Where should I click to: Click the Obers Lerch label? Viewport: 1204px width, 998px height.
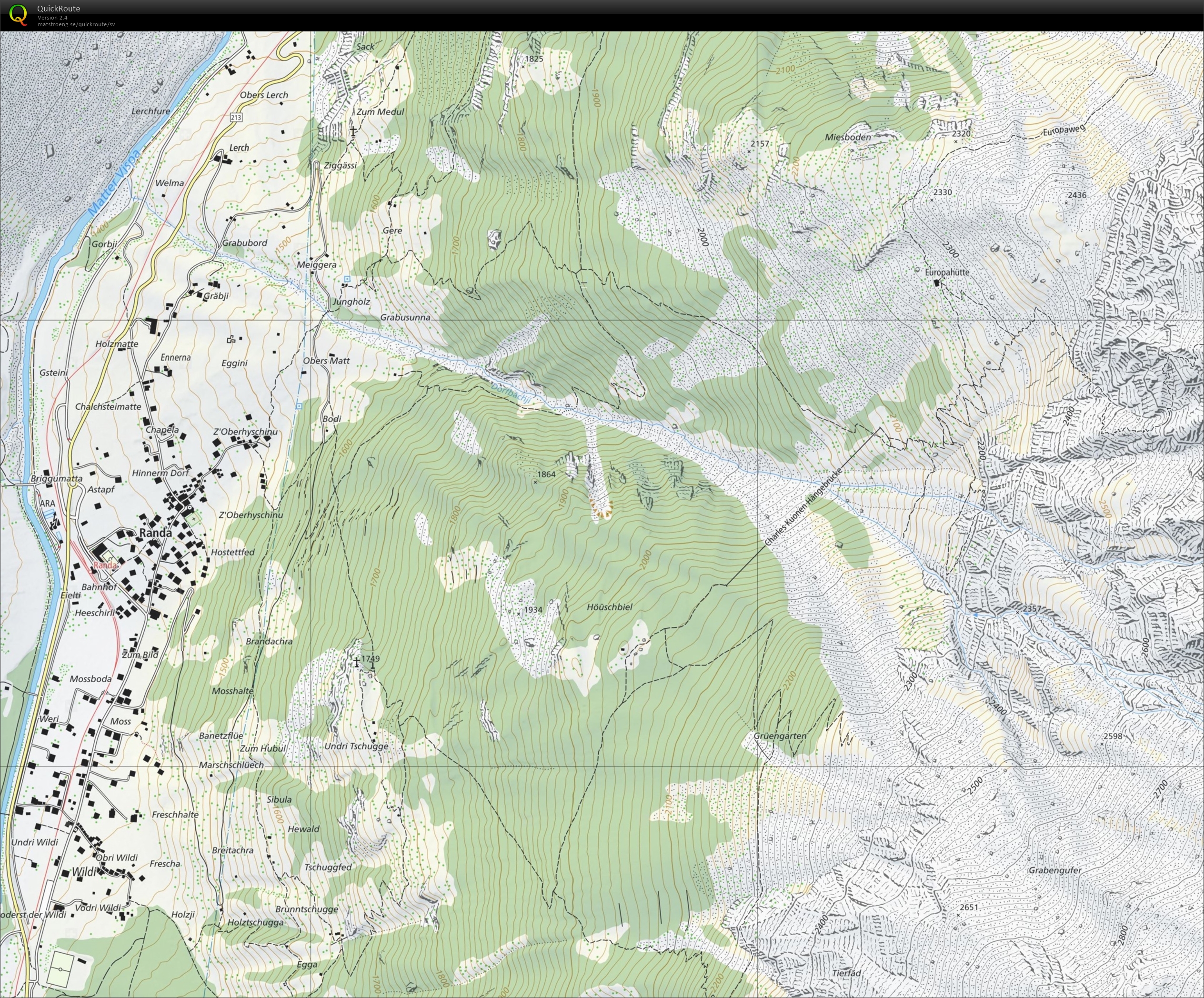(x=264, y=95)
